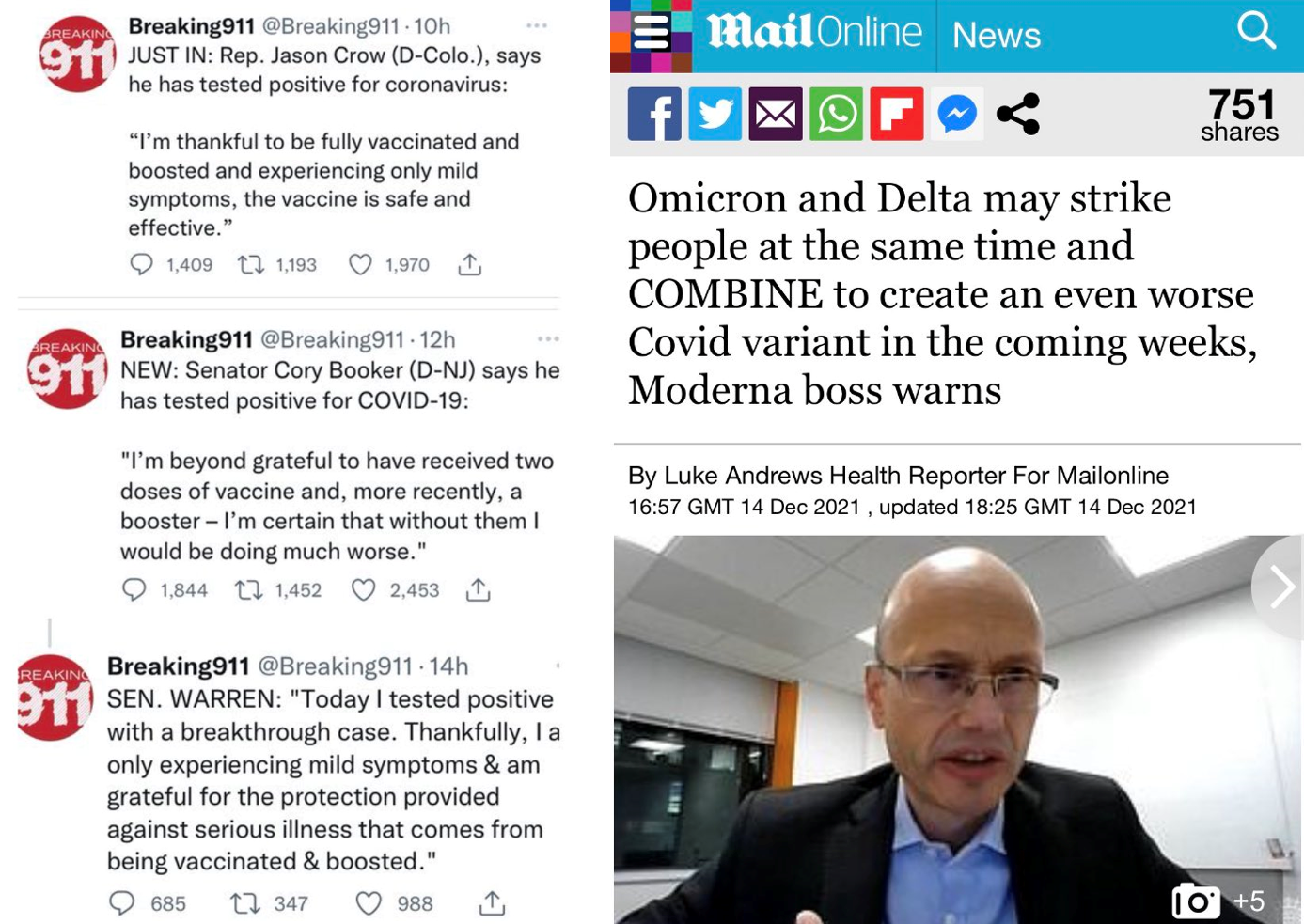1304x924 pixels.
Task: Open the News section tab
Action: [997, 36]
